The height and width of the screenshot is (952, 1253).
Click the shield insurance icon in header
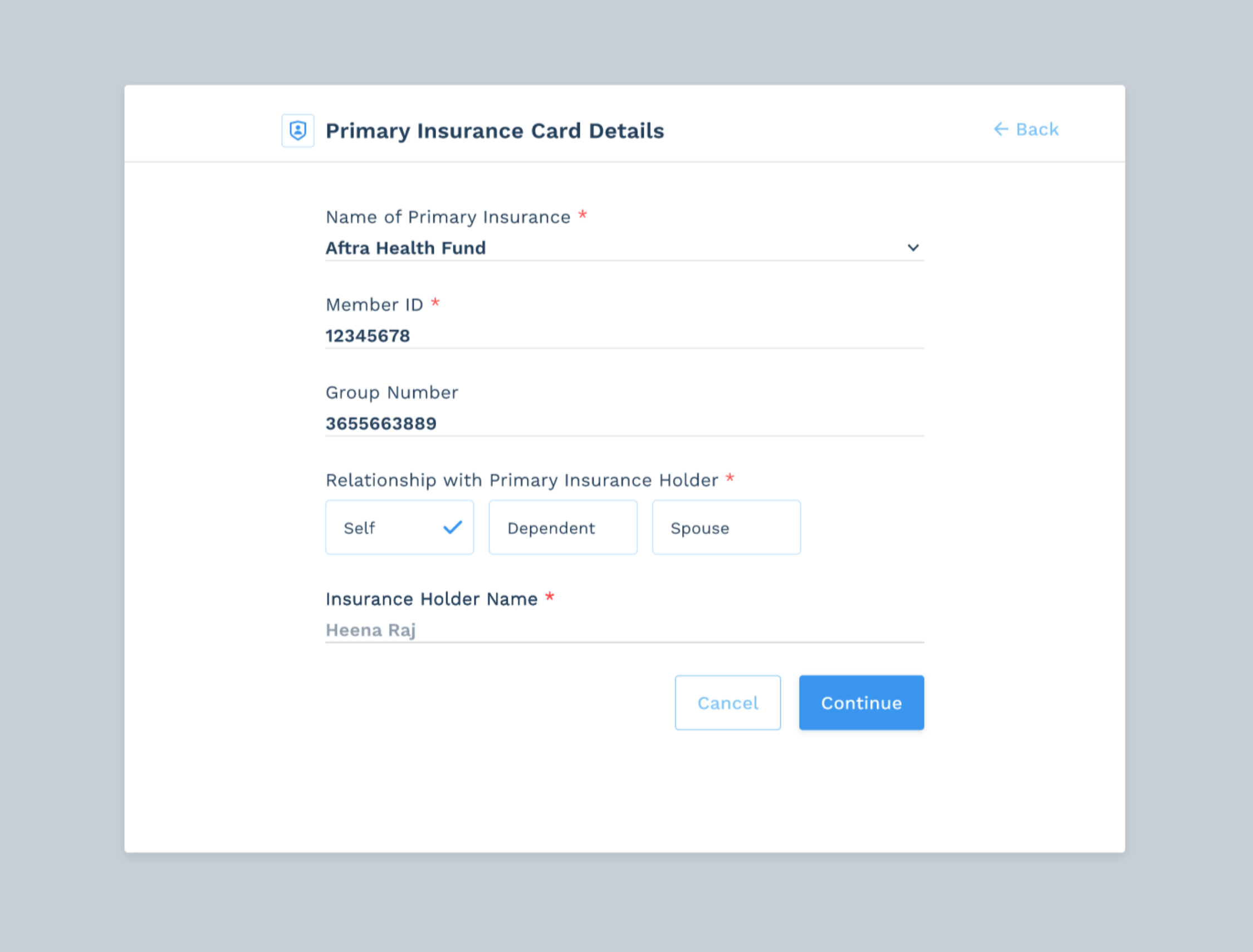[x=297, y=131]
